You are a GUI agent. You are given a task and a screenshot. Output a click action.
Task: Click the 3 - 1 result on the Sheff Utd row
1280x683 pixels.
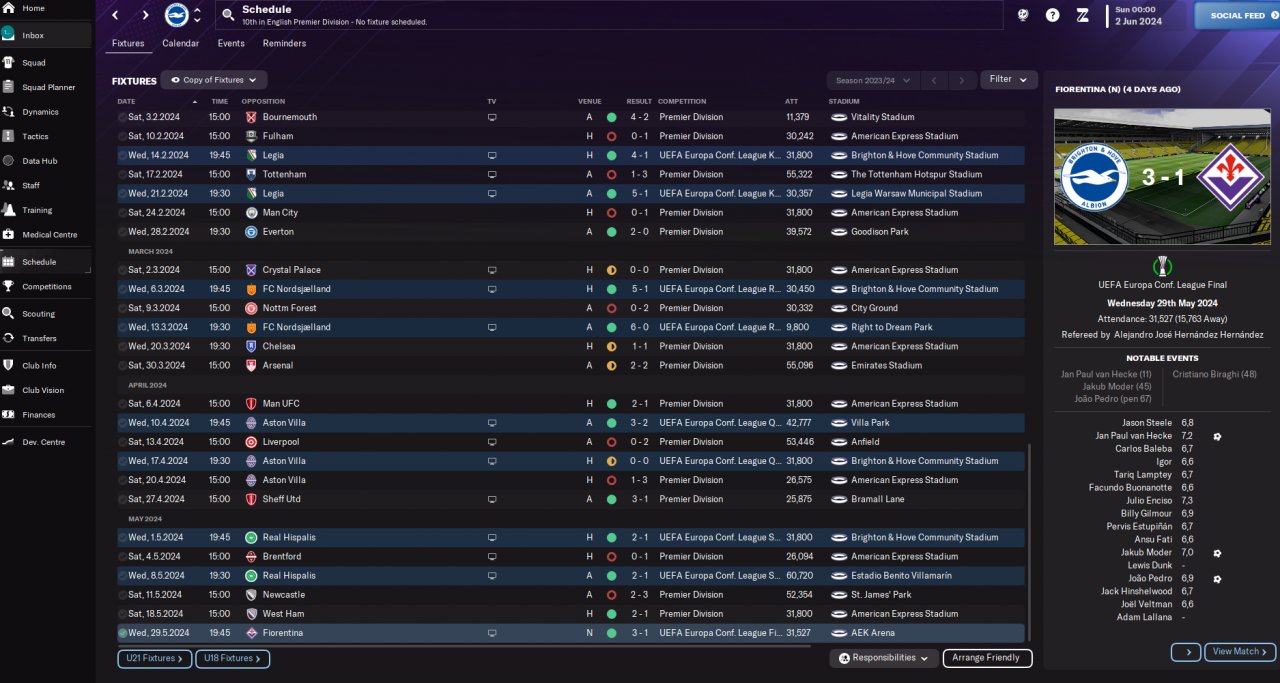click(x=639, y=499)
